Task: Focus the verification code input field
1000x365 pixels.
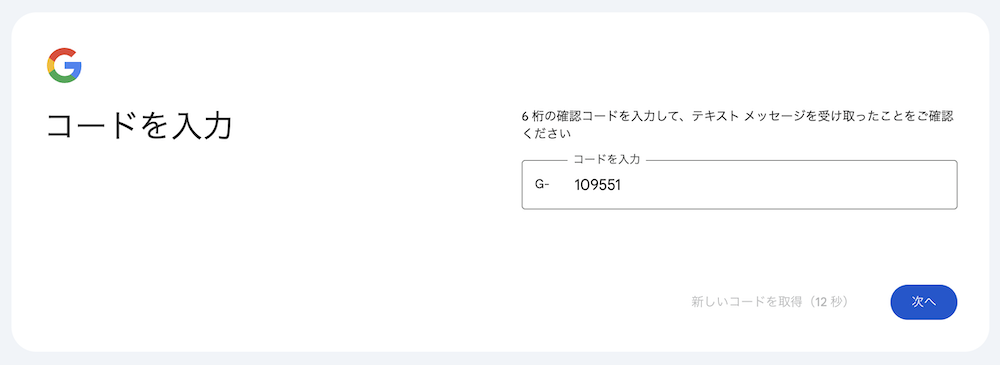Action: (x=739, y=185)
